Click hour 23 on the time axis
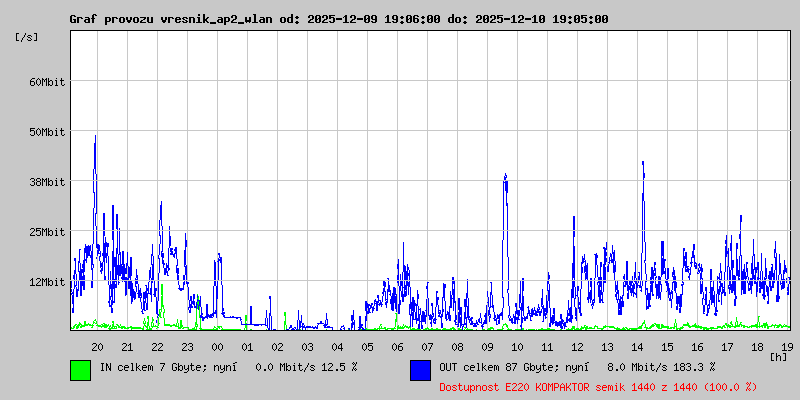The image size is (800, 400). pos(188,347)
